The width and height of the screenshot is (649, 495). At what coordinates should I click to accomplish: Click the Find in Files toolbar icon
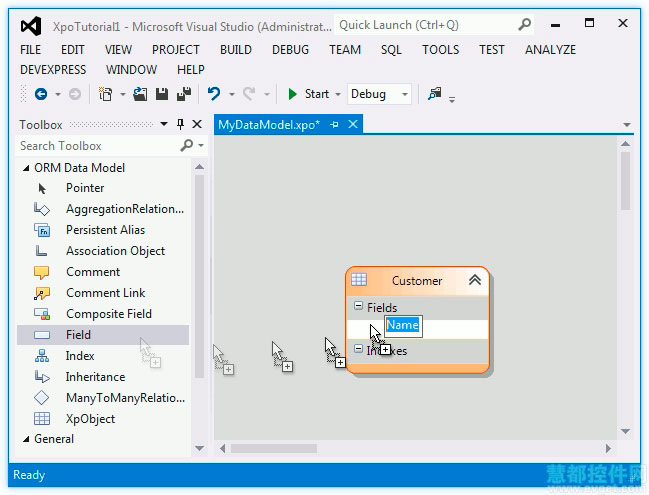click(x=435, y=94)
